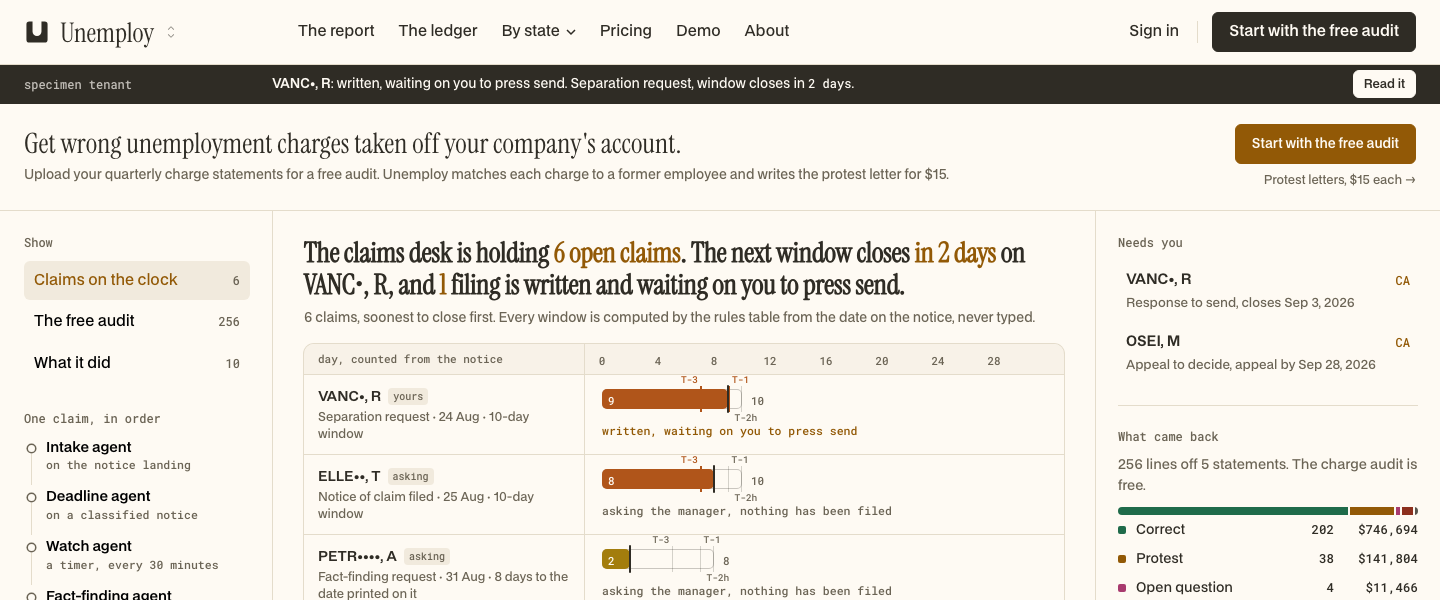The width and height of the screenshot is (1440, 600).
Task: Select The free audit filter
Action: tap(137, 321)
